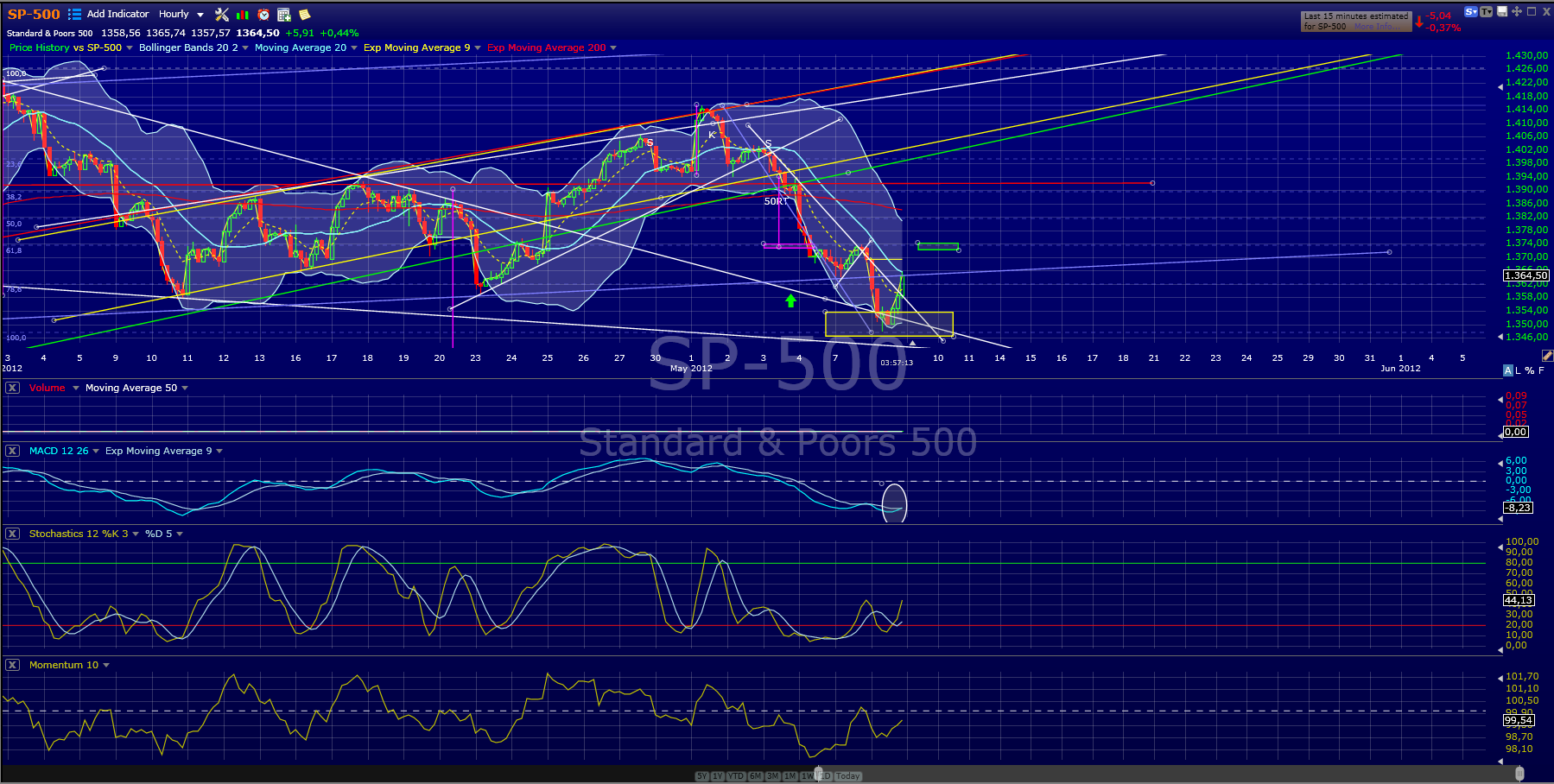Image resolution: width=1554 pixels, height=784 pixels.
Task: Click the right handle of the time range slider
Action: point(1519,774)
